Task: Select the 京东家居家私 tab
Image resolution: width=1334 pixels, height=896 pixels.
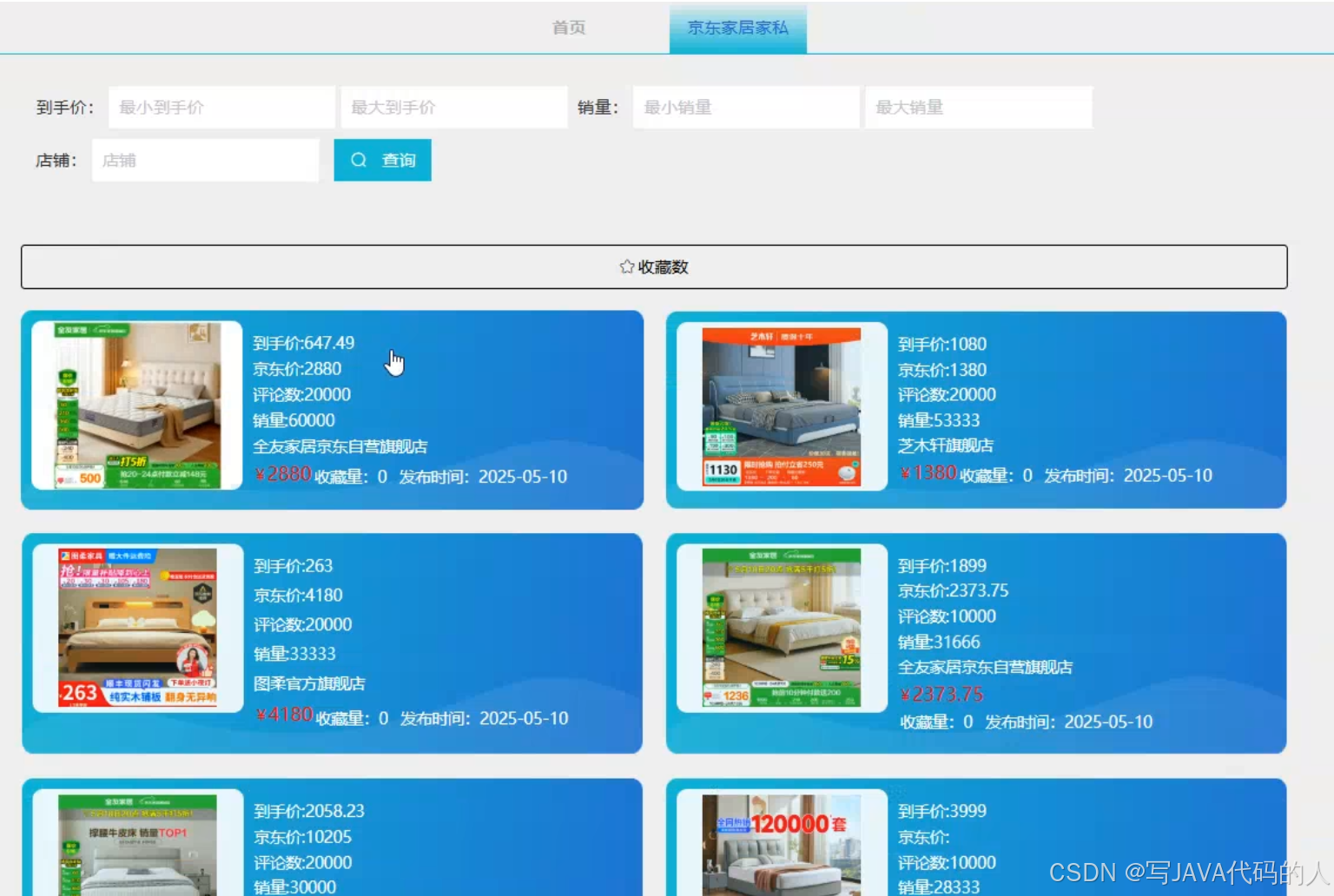Action: (x=737, y=27)
